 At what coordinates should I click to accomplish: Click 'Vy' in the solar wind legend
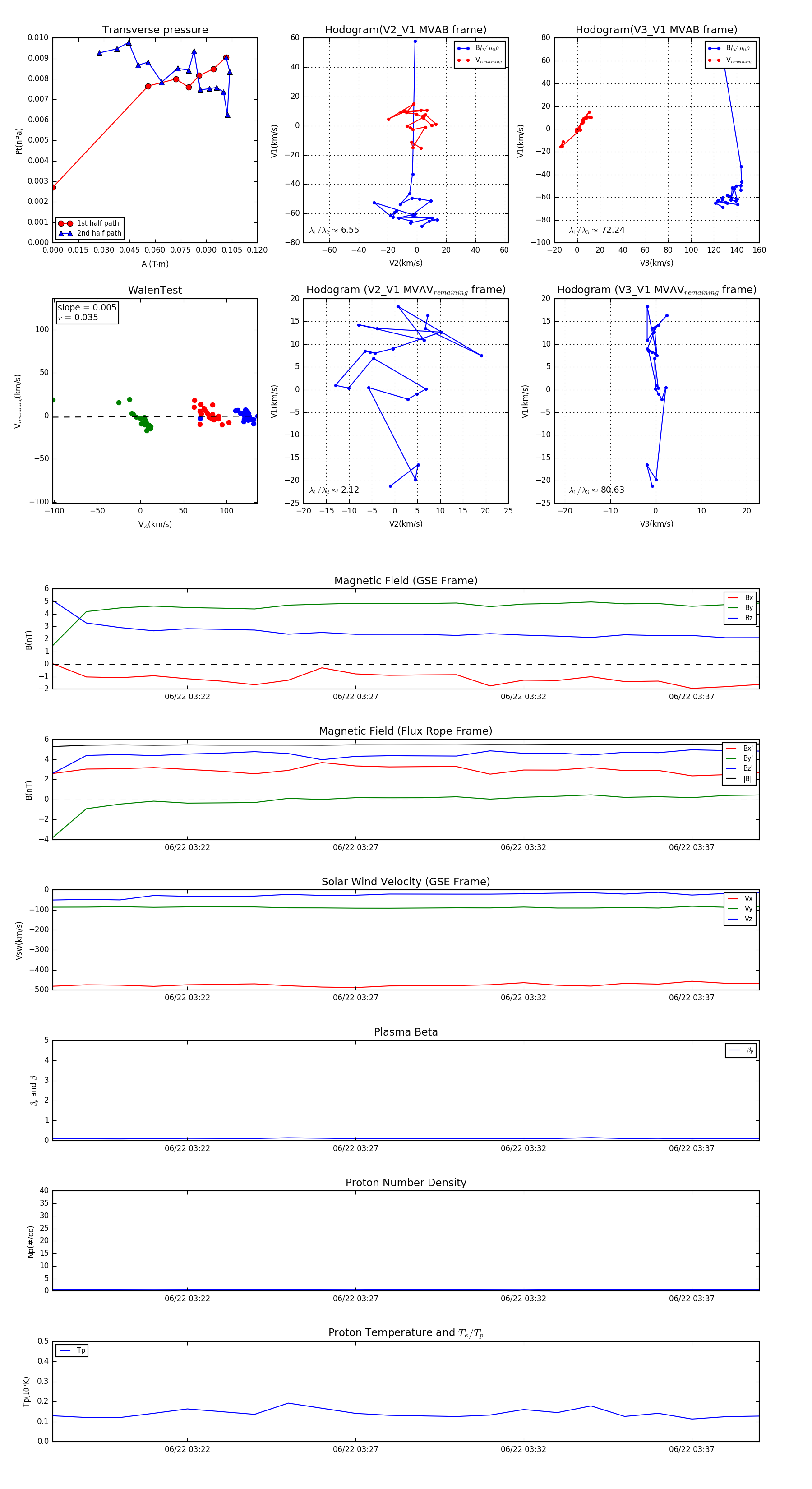[x=742, y=909]
